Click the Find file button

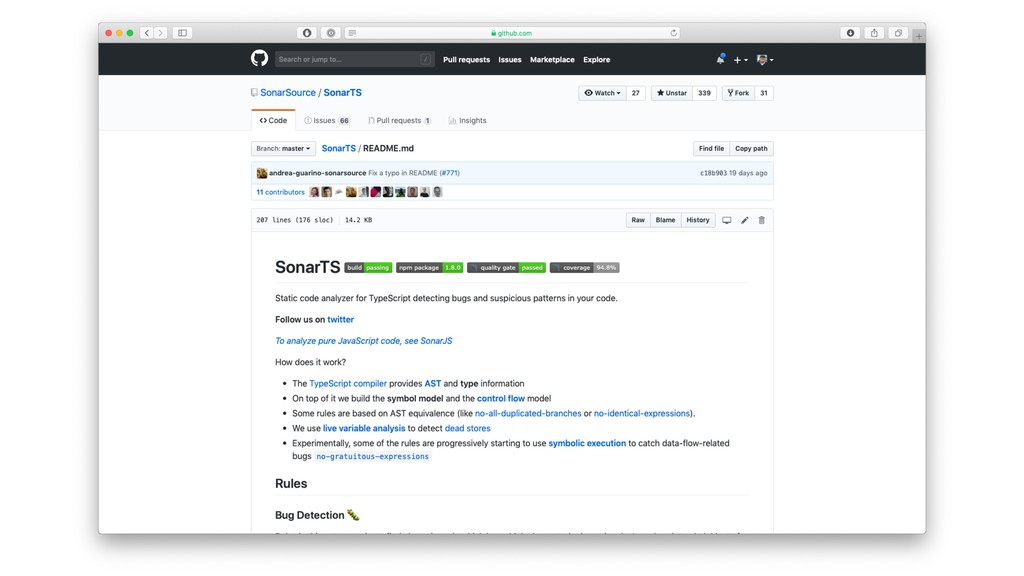pos(711,148)
